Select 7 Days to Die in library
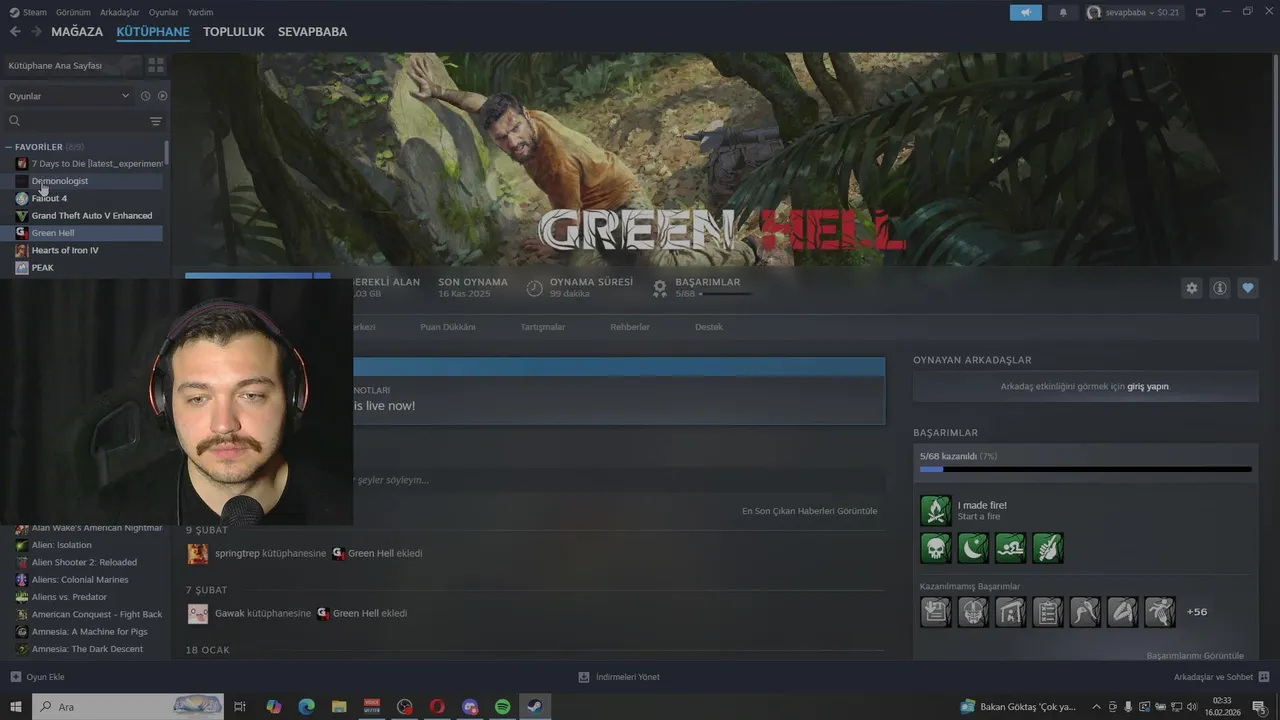The width and height of the screenshot is (1280, 720). click(88, 163)
